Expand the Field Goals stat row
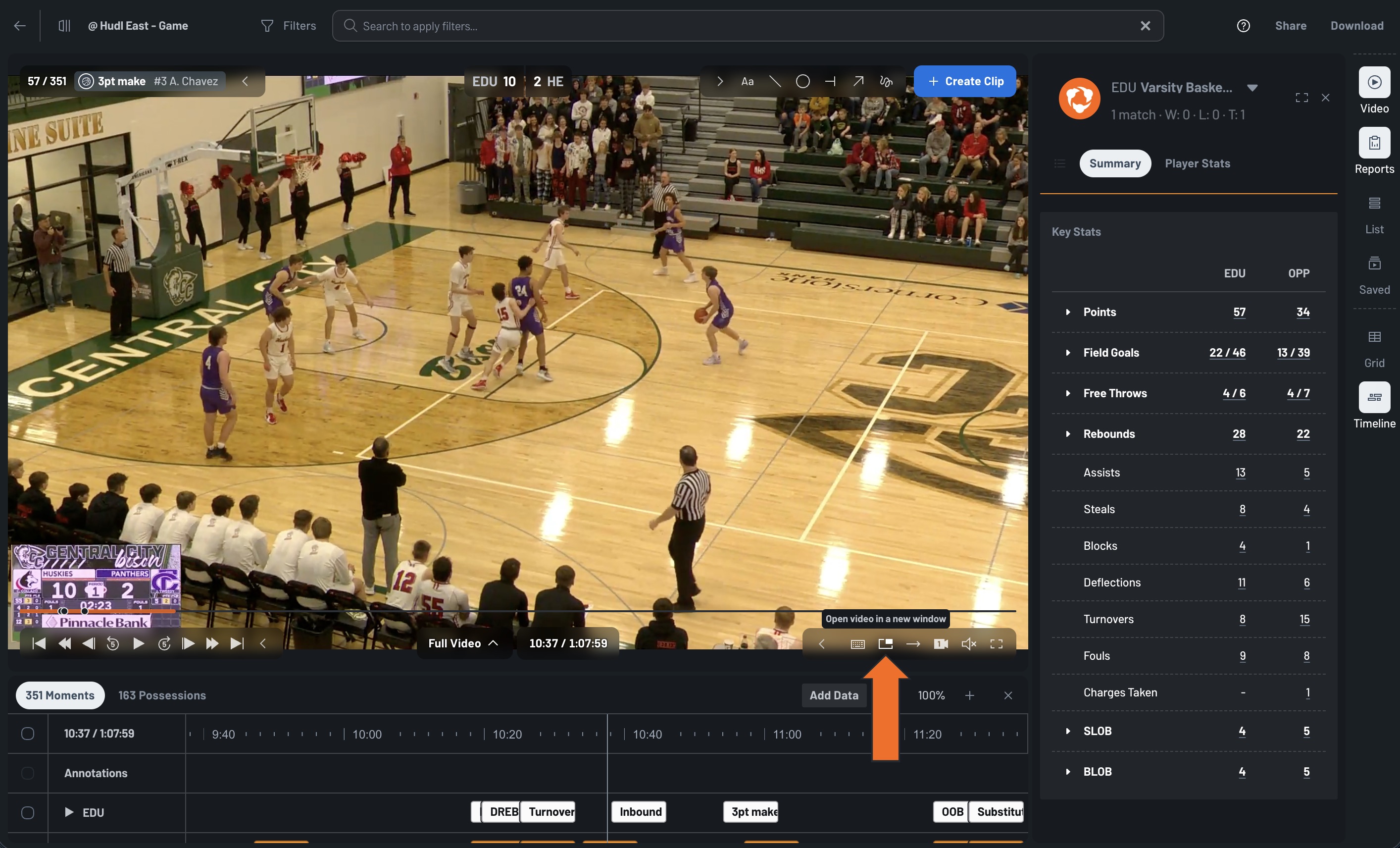1400x848 pixels. click(x=1068, y=352)
